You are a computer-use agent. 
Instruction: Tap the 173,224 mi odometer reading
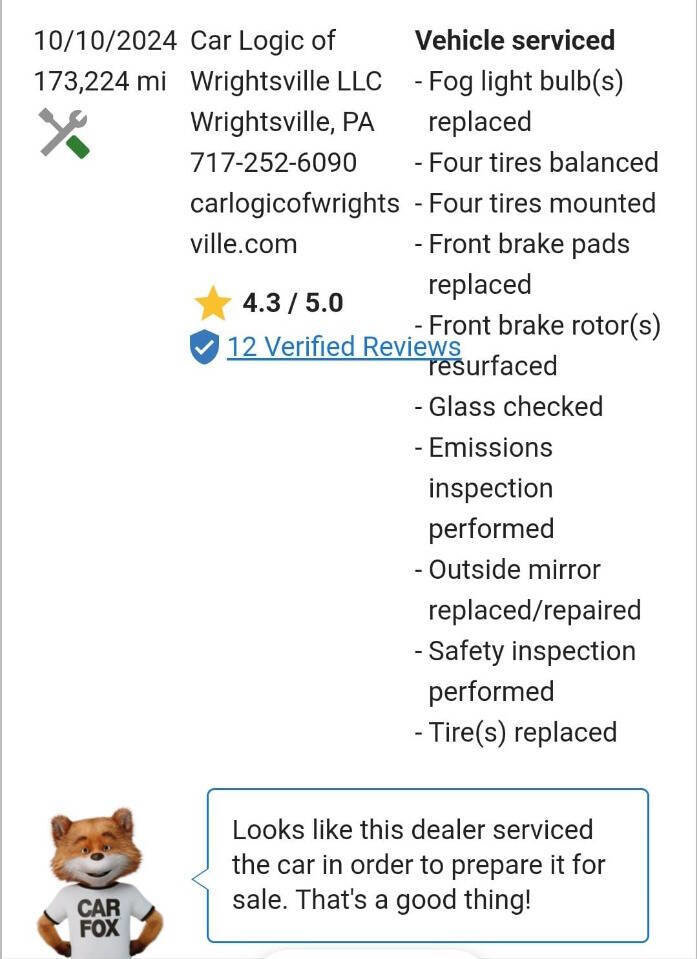(100, 81)
